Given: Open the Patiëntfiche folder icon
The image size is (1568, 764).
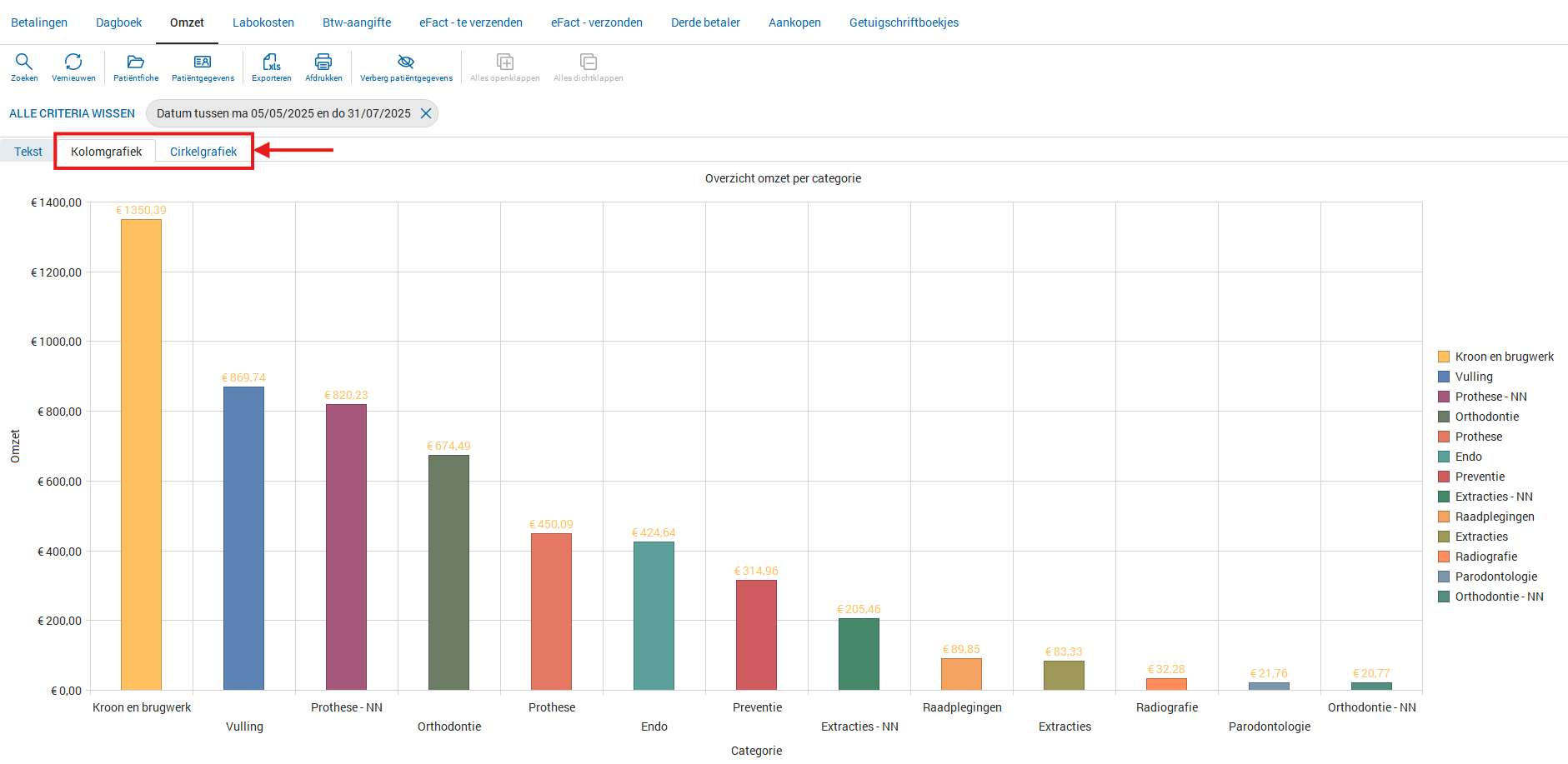Looking at the screenshot, I should (136, 62).
